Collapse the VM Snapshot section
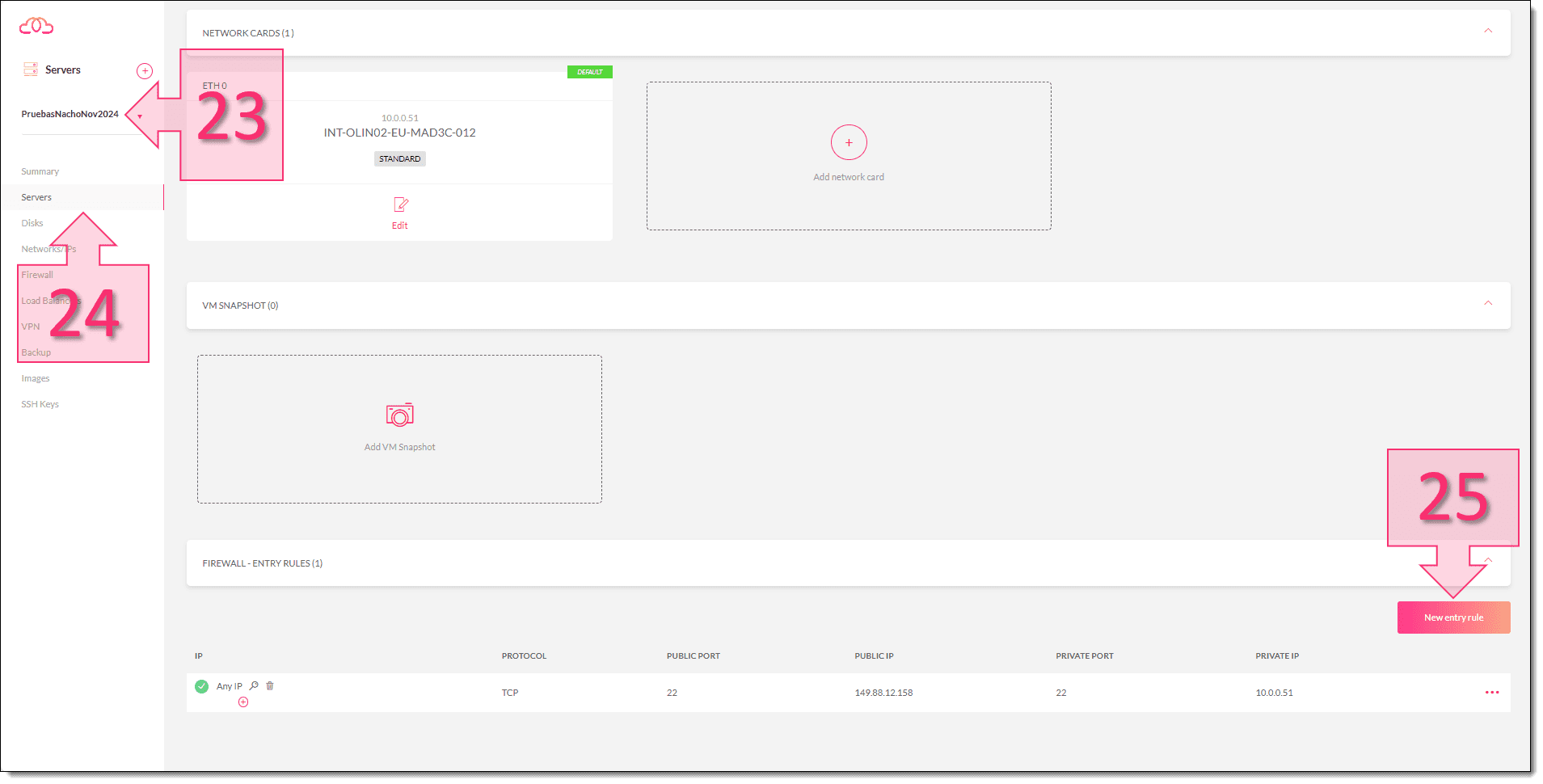1543x784 pixels. (1488, 303)
